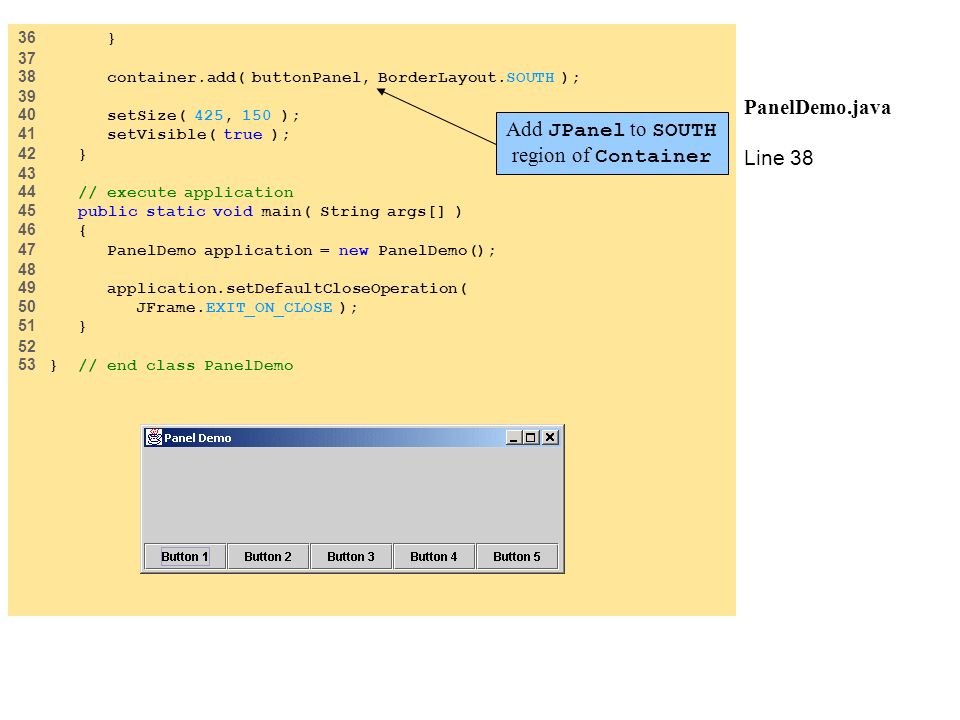Click the value 425 in setSize
The height and width of the screenshot is (720, 960).
[x=209, y=116]
